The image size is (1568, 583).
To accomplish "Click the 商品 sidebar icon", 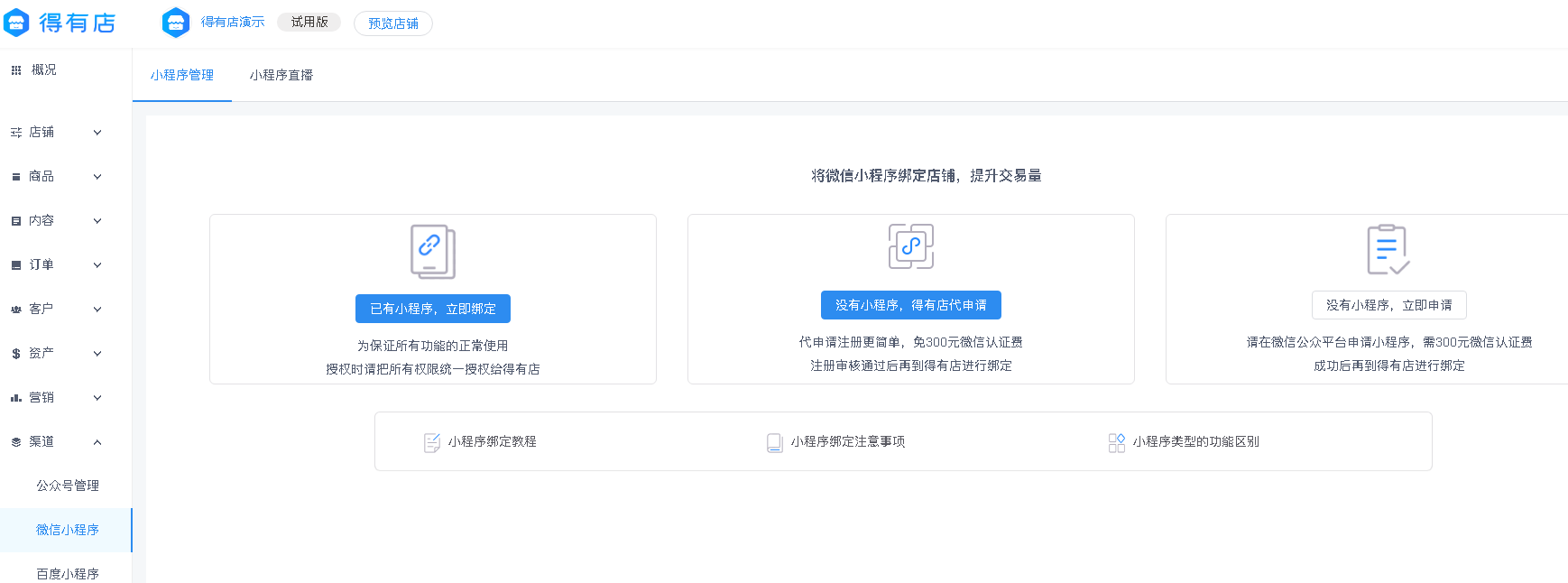I will (16, 177).
